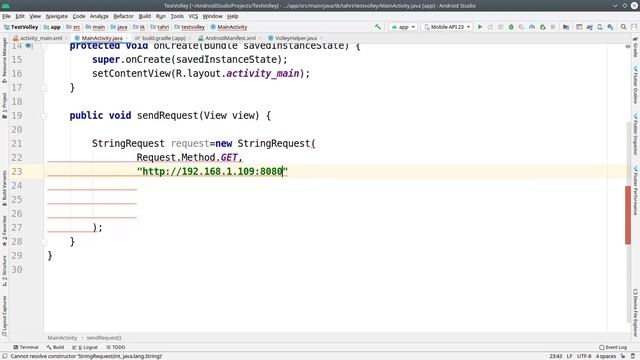The height and width of the screenshot is (360, 640).
Task: Click fold end marker at line 28
Action: pyautogui.click(x=44, y=242)
